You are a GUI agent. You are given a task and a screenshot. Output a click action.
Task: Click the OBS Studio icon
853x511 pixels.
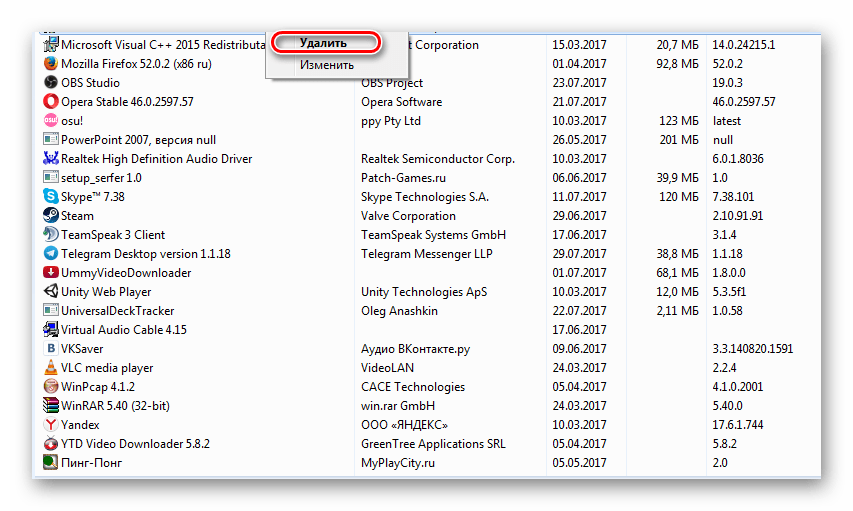tap(51, 83)
